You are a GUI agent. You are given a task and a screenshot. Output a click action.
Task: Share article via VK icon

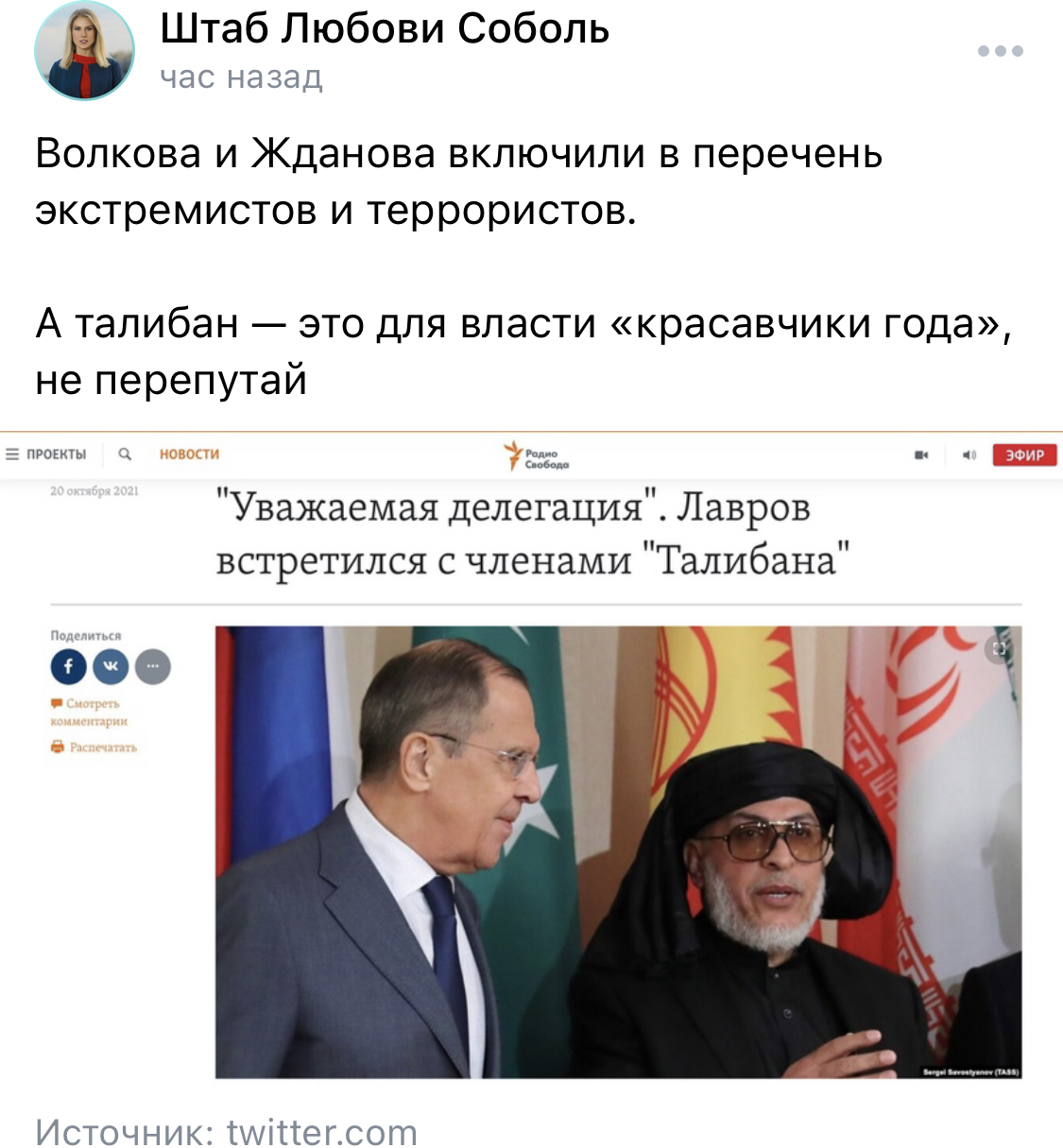click(111, 667)
